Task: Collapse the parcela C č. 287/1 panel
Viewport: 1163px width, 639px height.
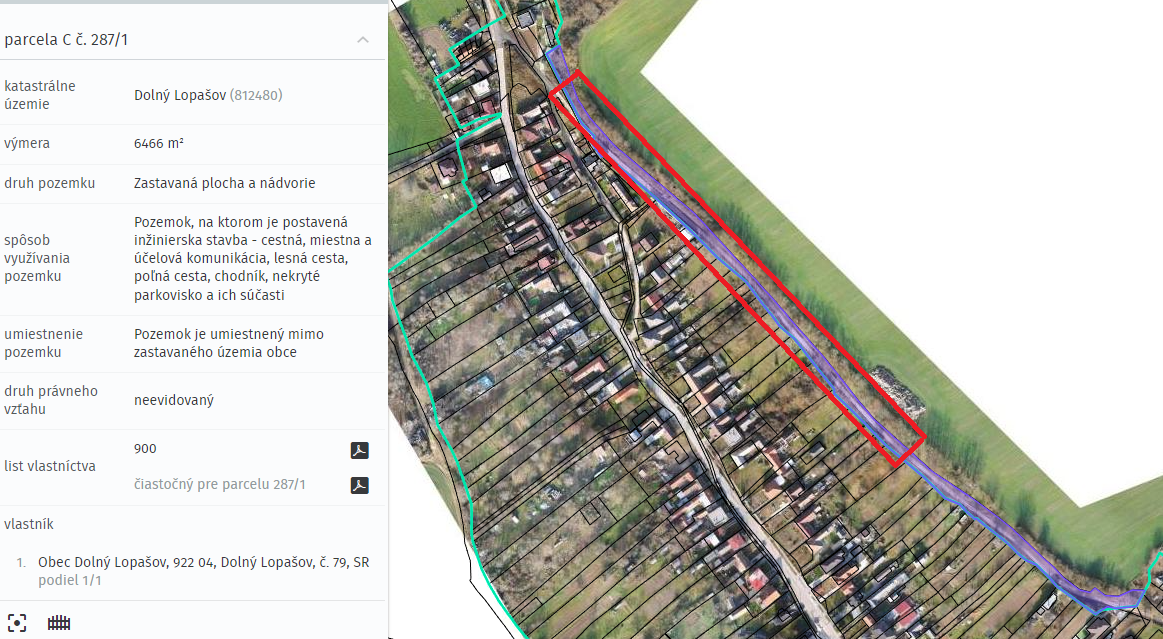Action: pyautogui.click(x=363, y=40)
